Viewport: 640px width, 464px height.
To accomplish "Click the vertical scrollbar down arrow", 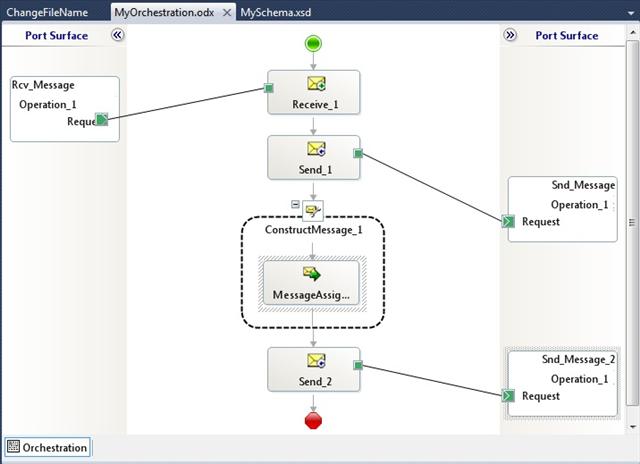I will point(633,427).
